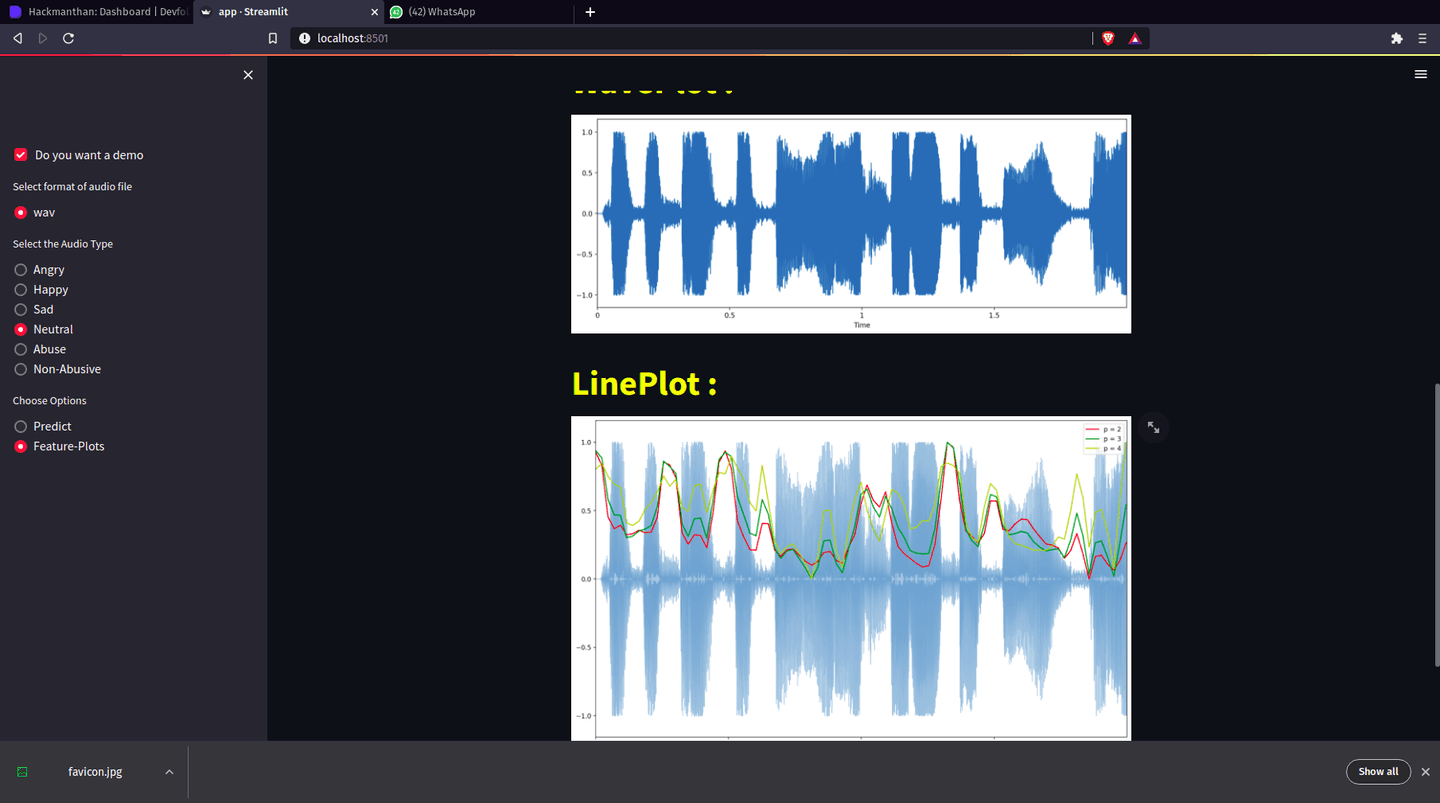Select Neutral audio type
The width and height of the screenshot is (1440, 803).
point(20,329)
